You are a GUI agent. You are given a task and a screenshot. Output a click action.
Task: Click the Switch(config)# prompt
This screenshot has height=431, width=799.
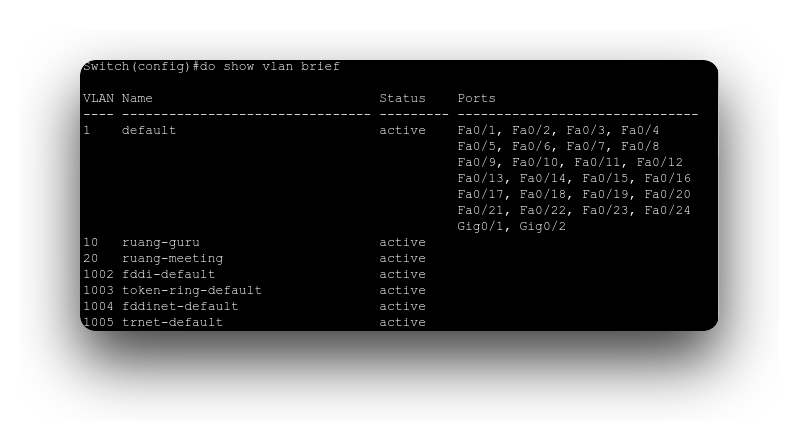[140, 67]
